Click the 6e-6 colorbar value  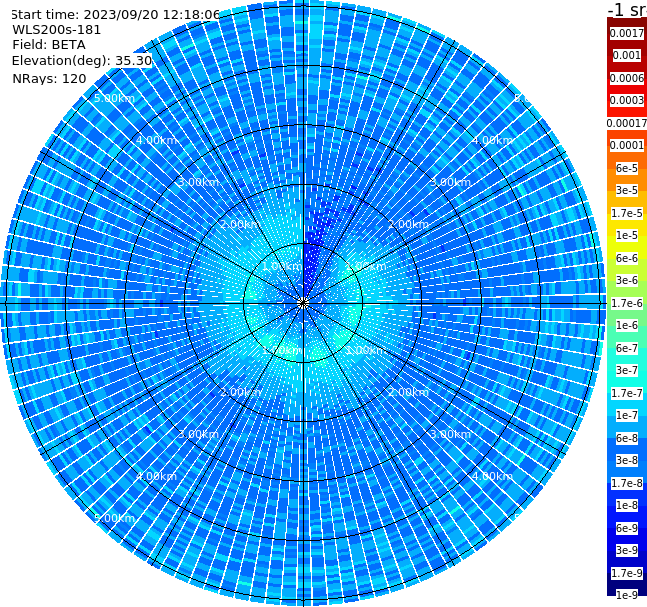click(627, 258)
